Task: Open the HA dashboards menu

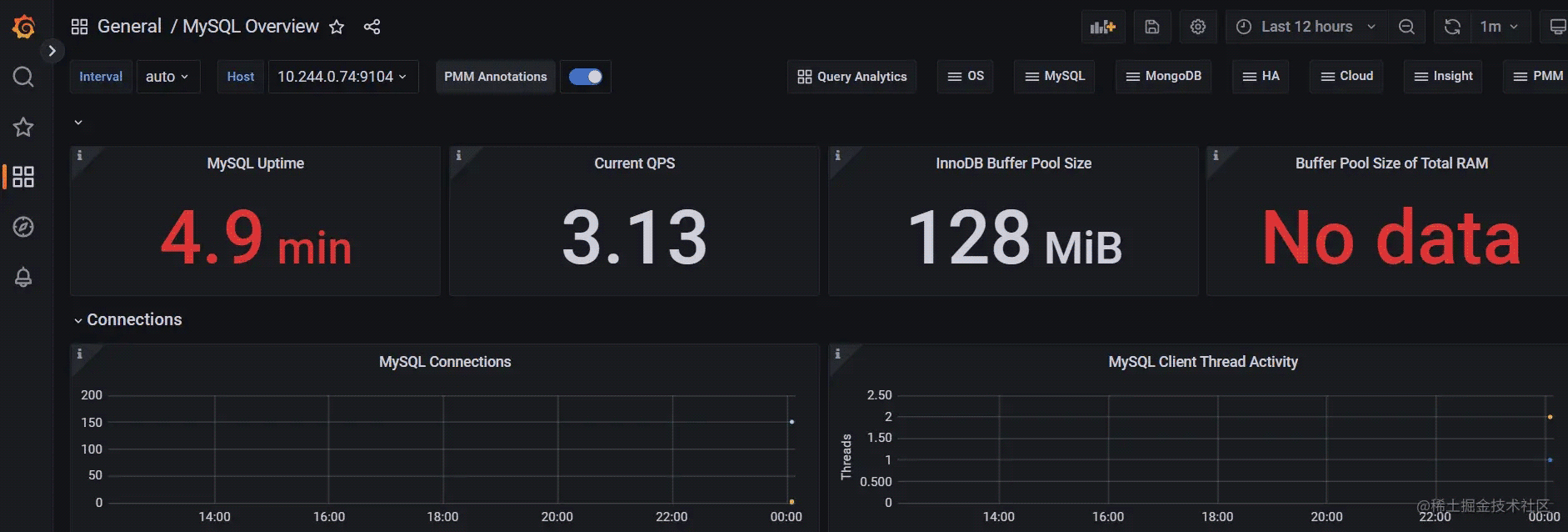Action: coord(1261,76)
